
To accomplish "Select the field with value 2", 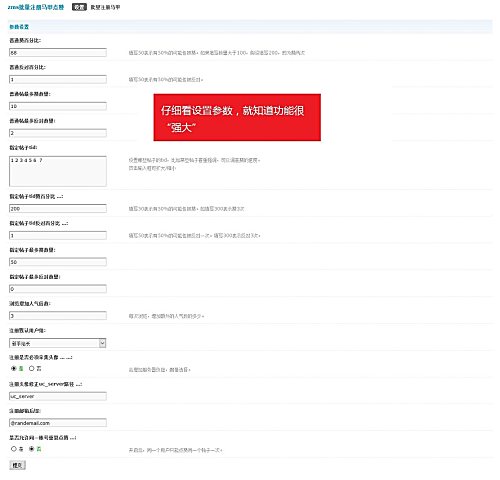I will pyautogui.click(x=58, y=133).
